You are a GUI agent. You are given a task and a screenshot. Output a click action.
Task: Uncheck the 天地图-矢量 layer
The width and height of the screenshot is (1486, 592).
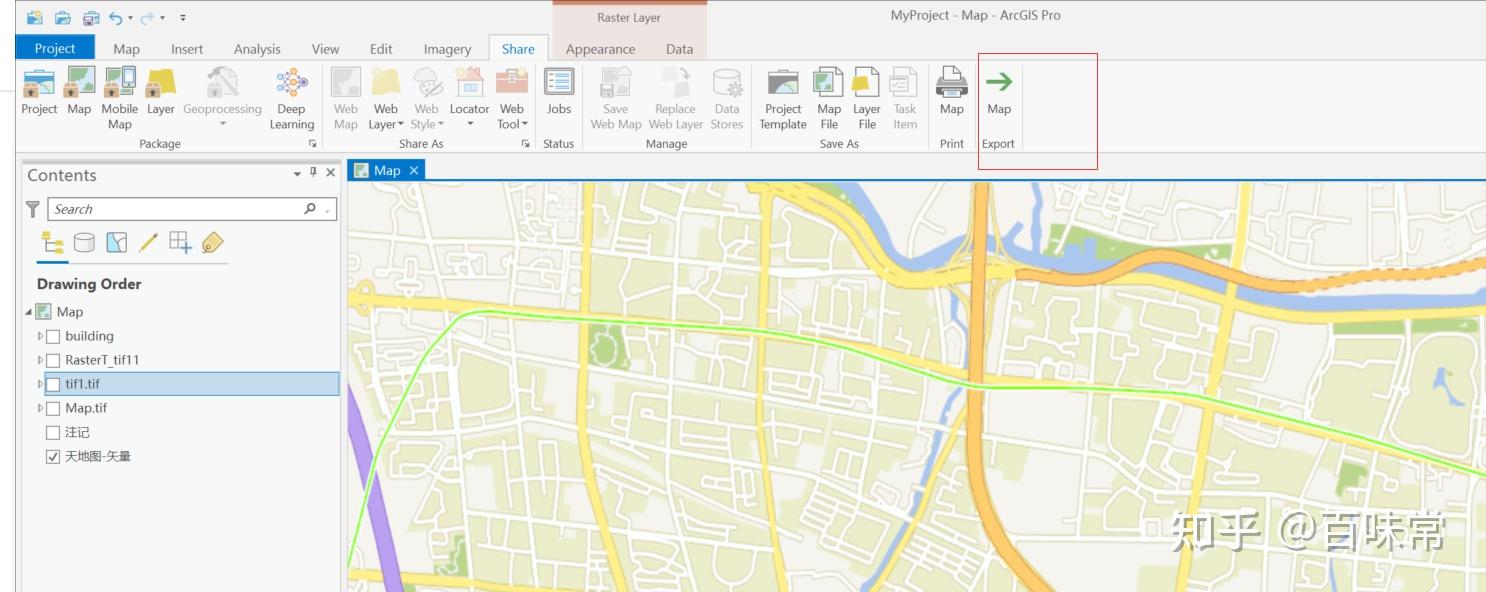[x=53, y=455]
